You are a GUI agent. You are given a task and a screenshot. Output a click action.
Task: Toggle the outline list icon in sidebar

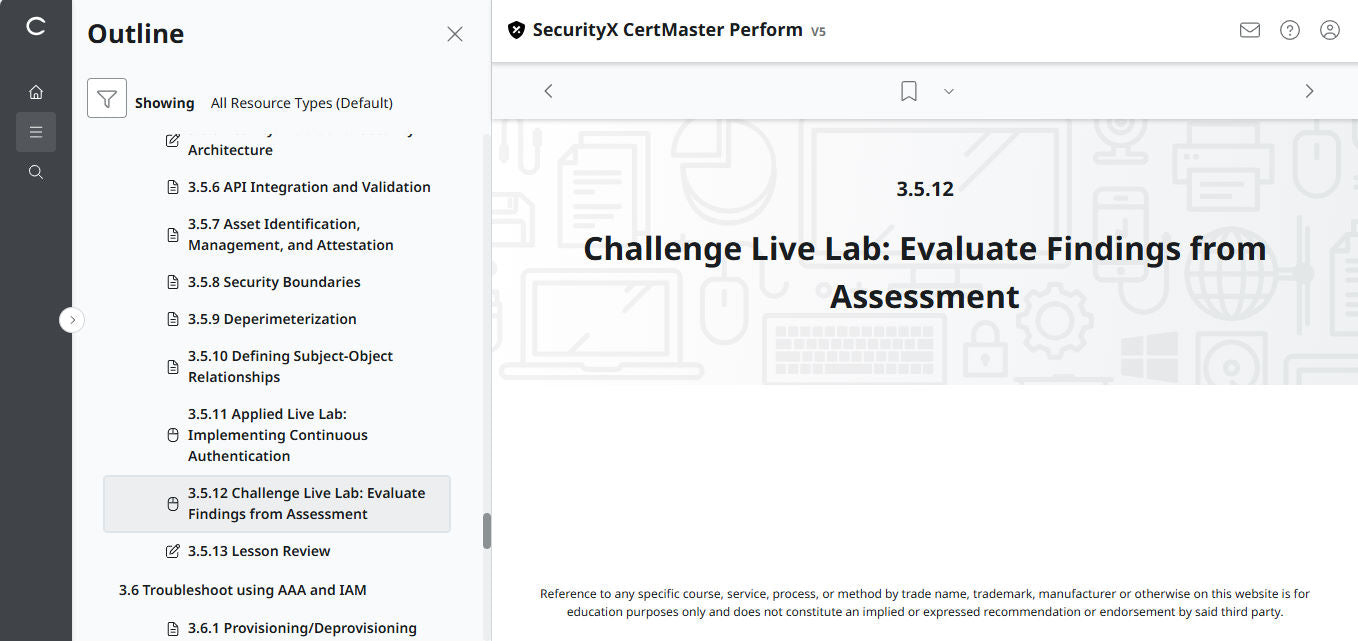(36, 132)
